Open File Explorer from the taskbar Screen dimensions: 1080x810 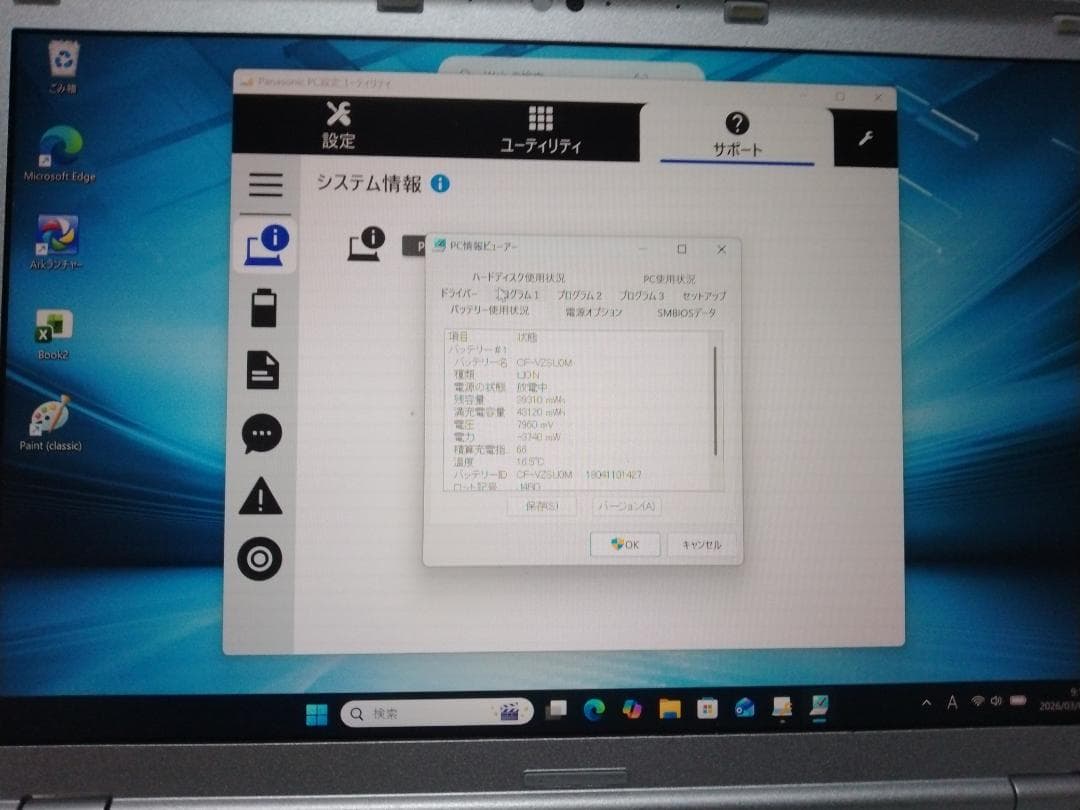669,708
